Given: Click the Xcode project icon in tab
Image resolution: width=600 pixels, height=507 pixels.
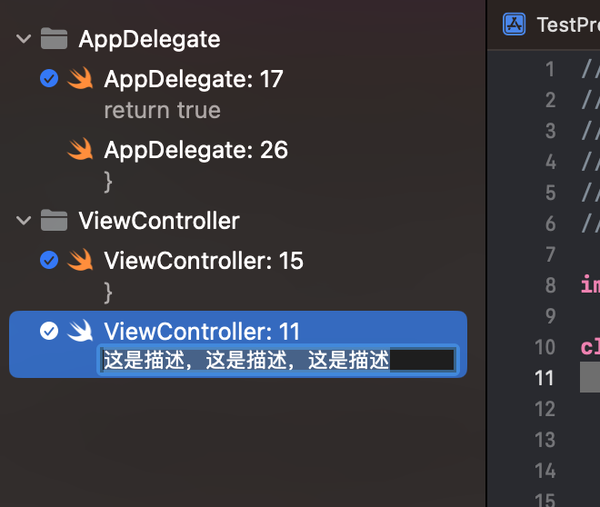Looking at the screenshot, I should (515, 24).
